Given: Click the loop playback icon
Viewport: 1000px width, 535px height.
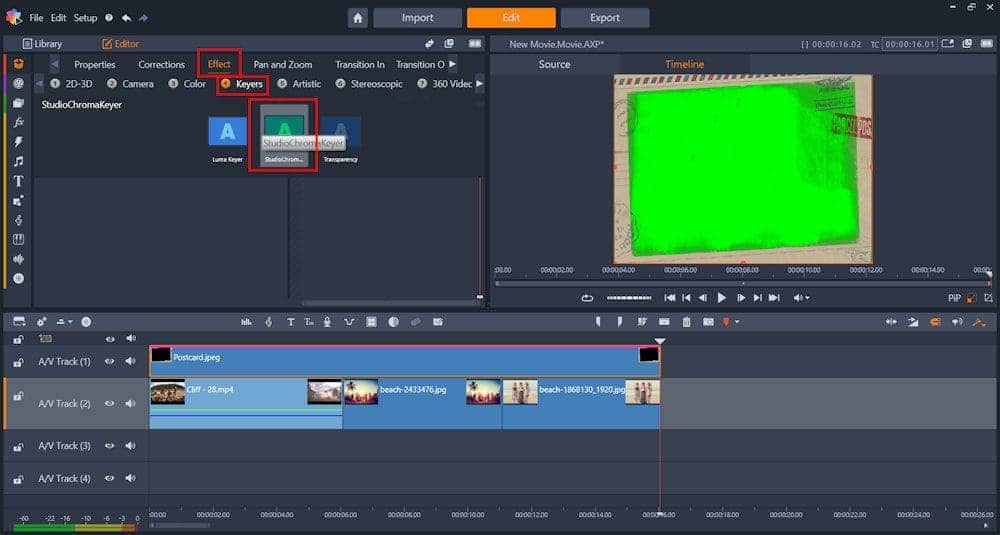Looking at the screenshot, I should tap(587, 298).
